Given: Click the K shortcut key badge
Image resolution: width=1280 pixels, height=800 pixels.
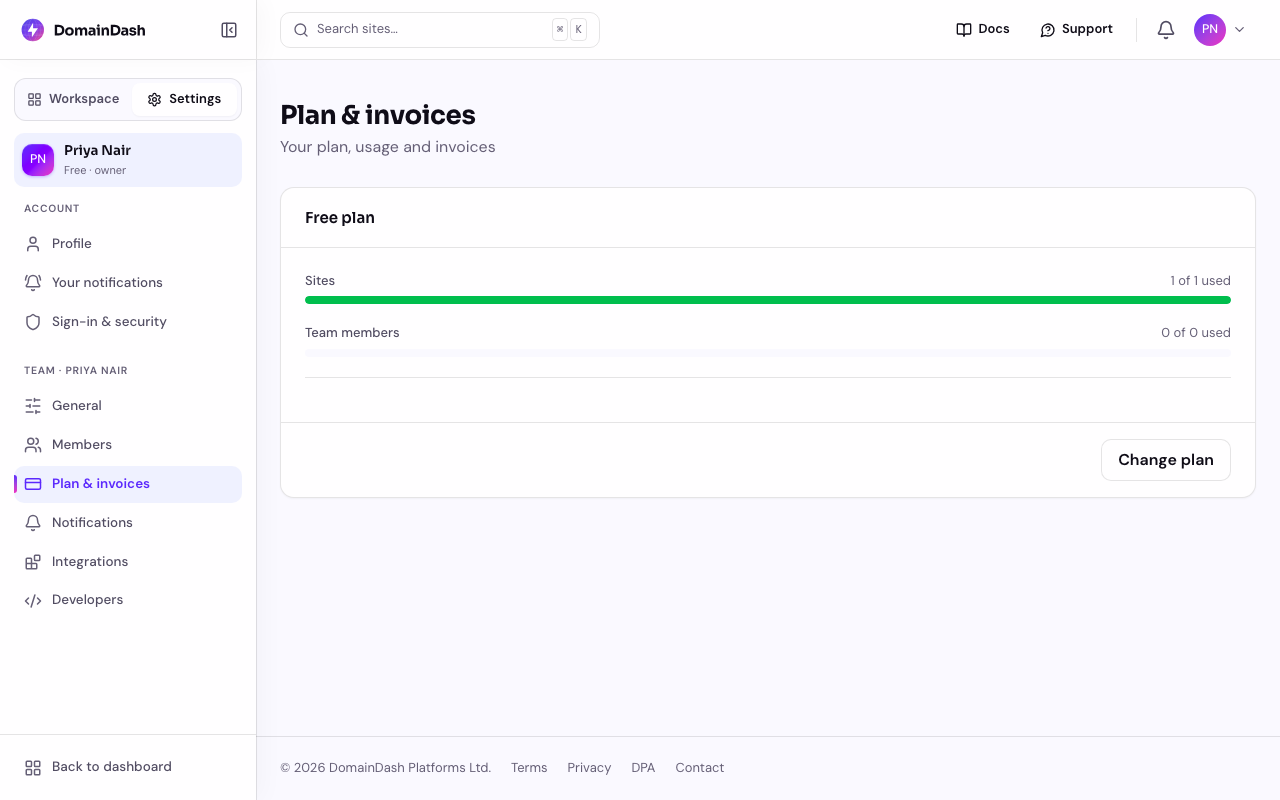Looking at the screenshot, I should [578, 30].
